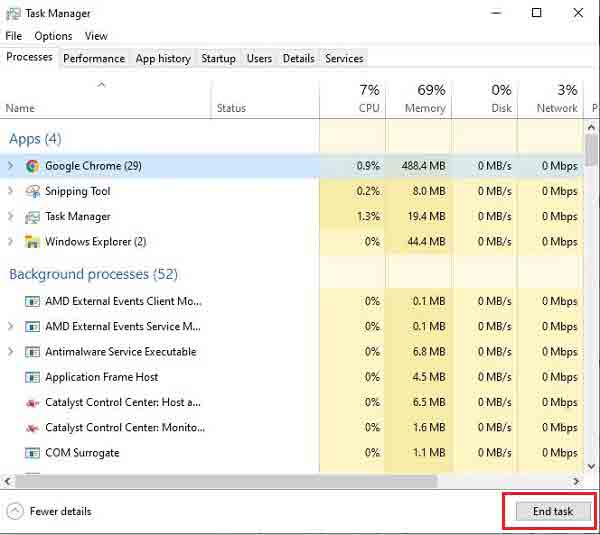Viewport: 600px width, 535px height.
Task: Click the Task Manager process icon
Action: click(33, 217)
